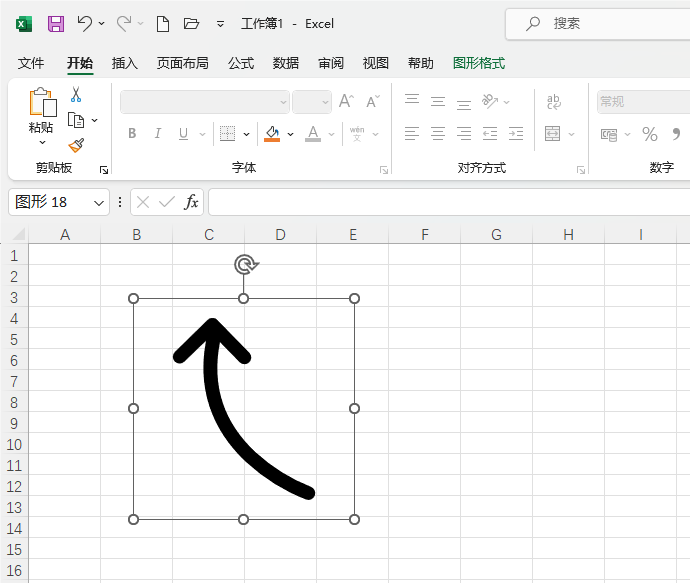The image size is (690, 583).
Task: Toggle the wrap text icon
Action: pyautogui.click(x=554, y=101)
